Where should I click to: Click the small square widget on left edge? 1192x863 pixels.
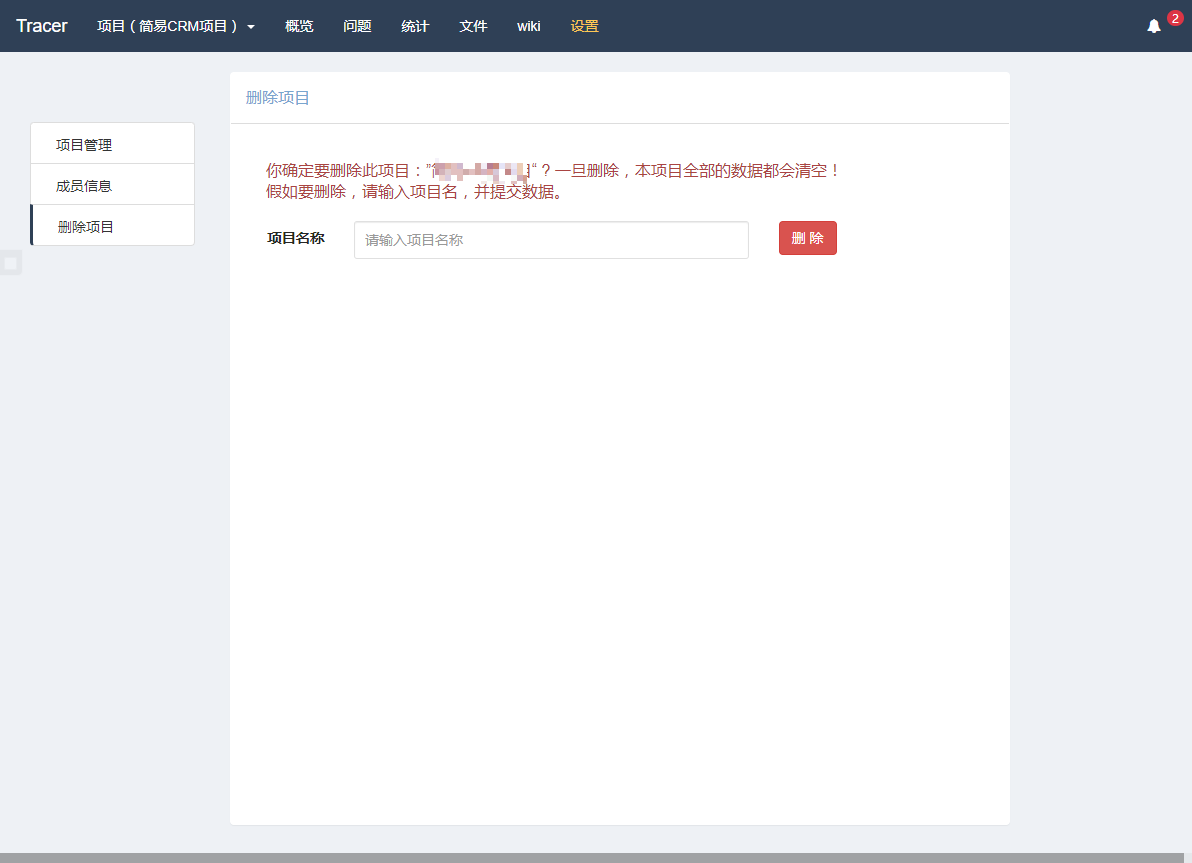[10, 263]
